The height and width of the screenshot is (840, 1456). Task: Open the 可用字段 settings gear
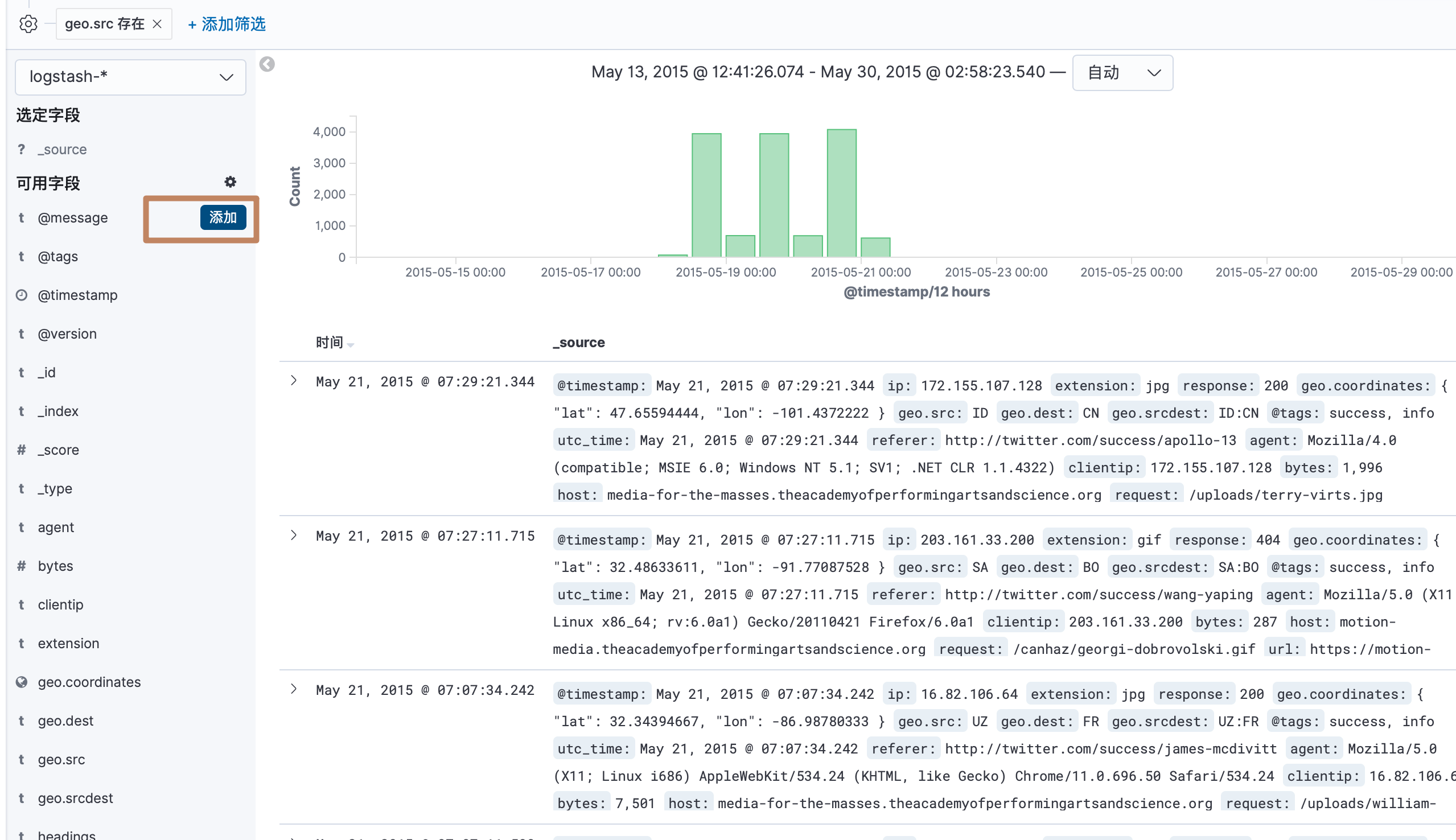point(230,182)
